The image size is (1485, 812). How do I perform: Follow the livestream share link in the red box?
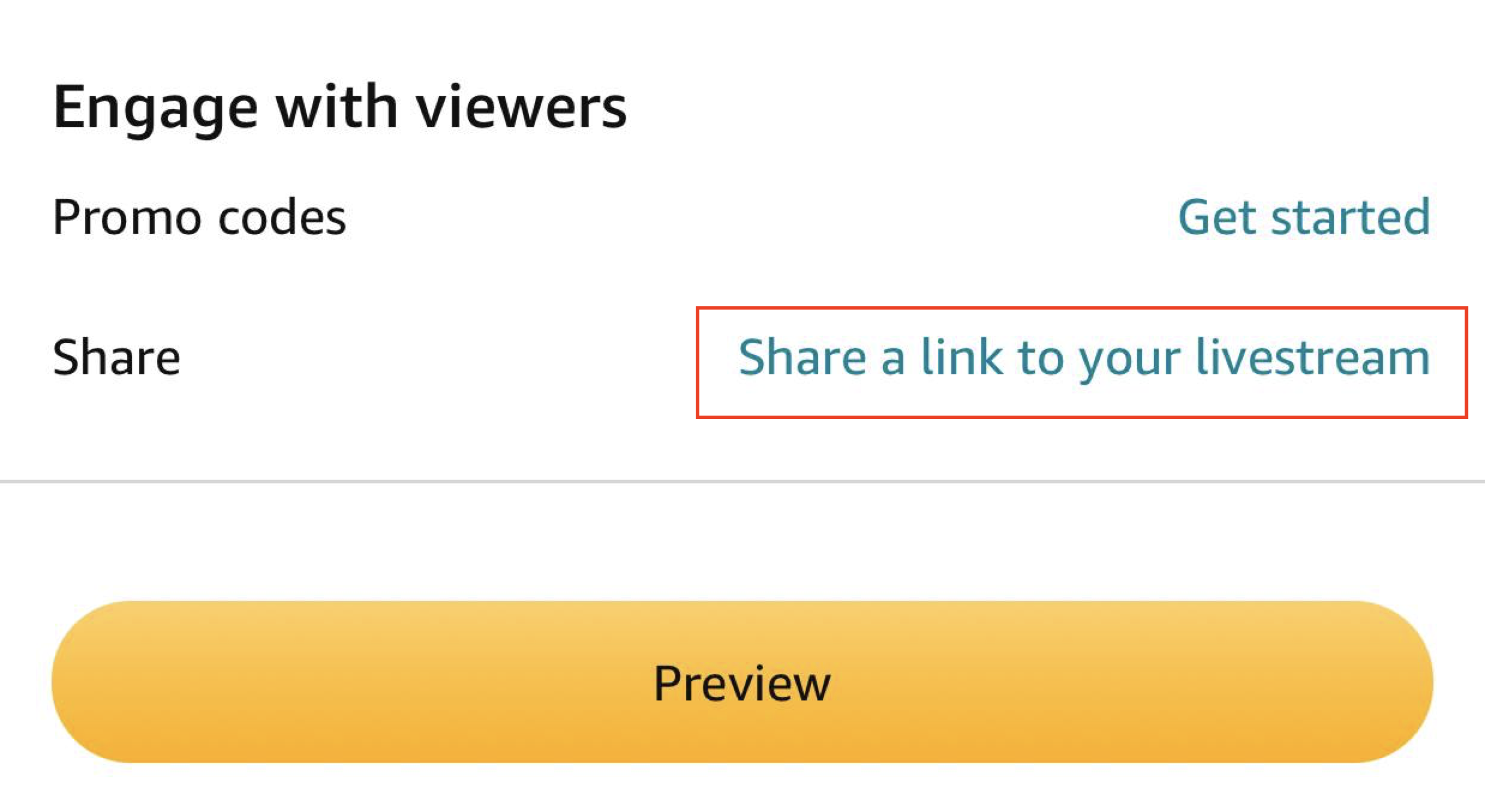1084,358
